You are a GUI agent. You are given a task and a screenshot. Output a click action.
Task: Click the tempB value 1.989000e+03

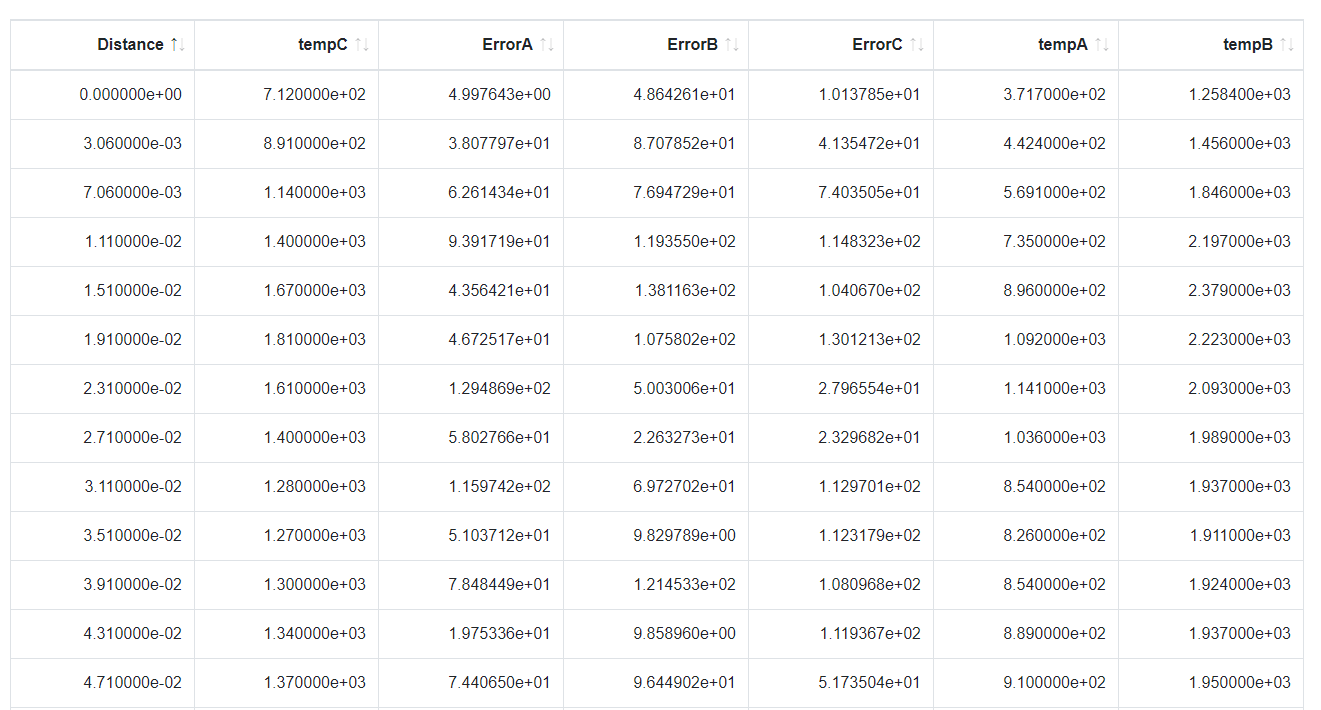tap(1240, 438)
